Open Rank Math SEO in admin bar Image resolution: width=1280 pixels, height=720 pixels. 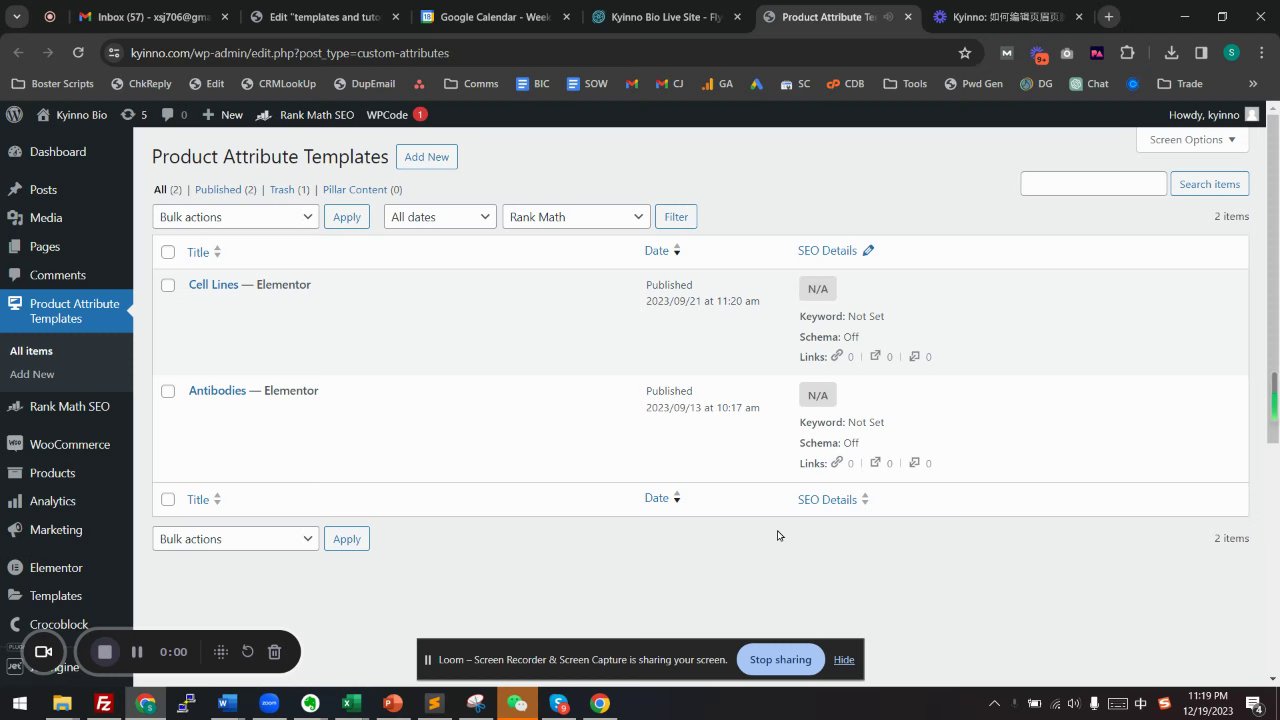(305, 115)
